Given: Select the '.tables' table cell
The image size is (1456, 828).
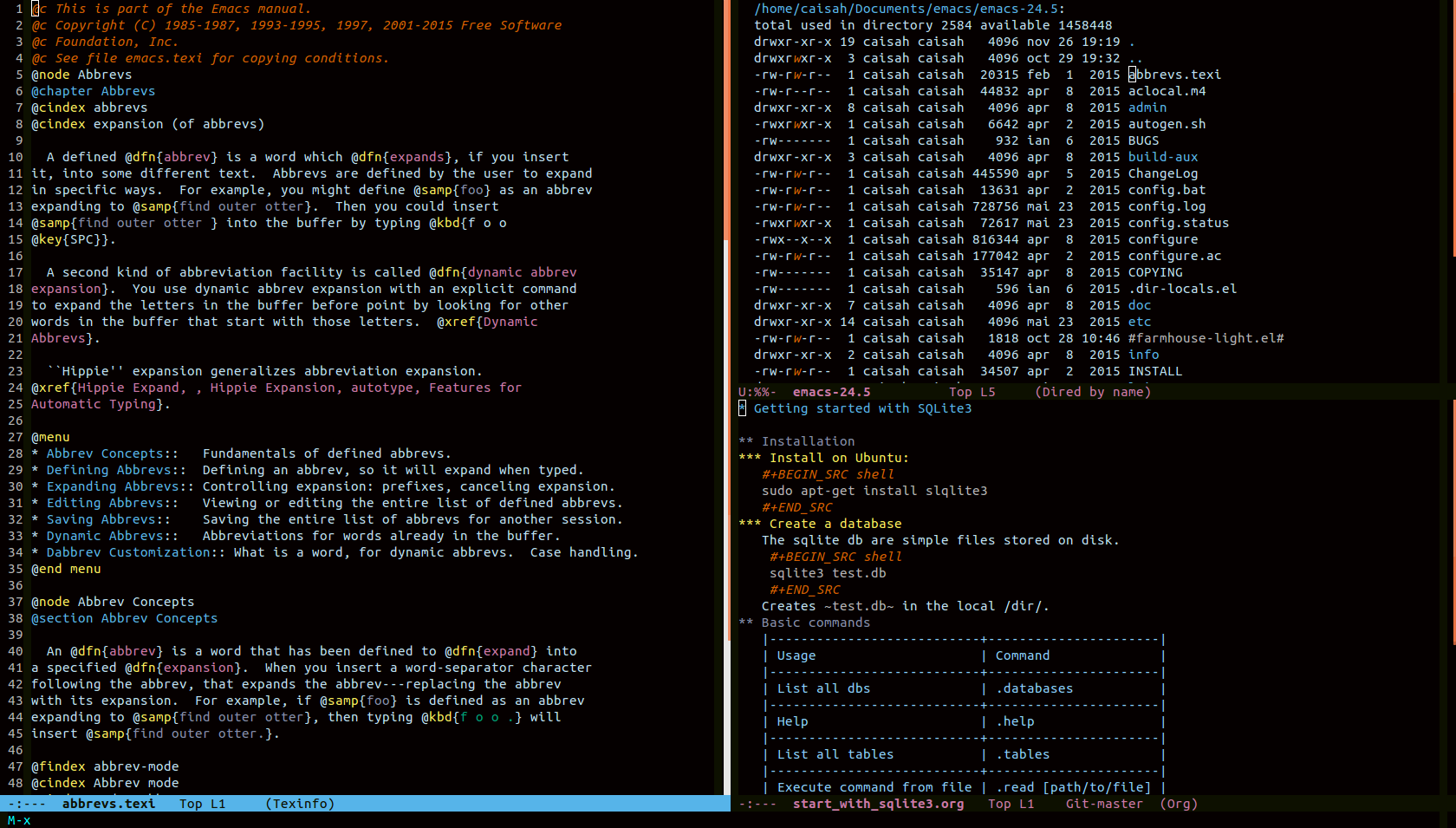Looking at the screenshot, I should pos(1023,754).
